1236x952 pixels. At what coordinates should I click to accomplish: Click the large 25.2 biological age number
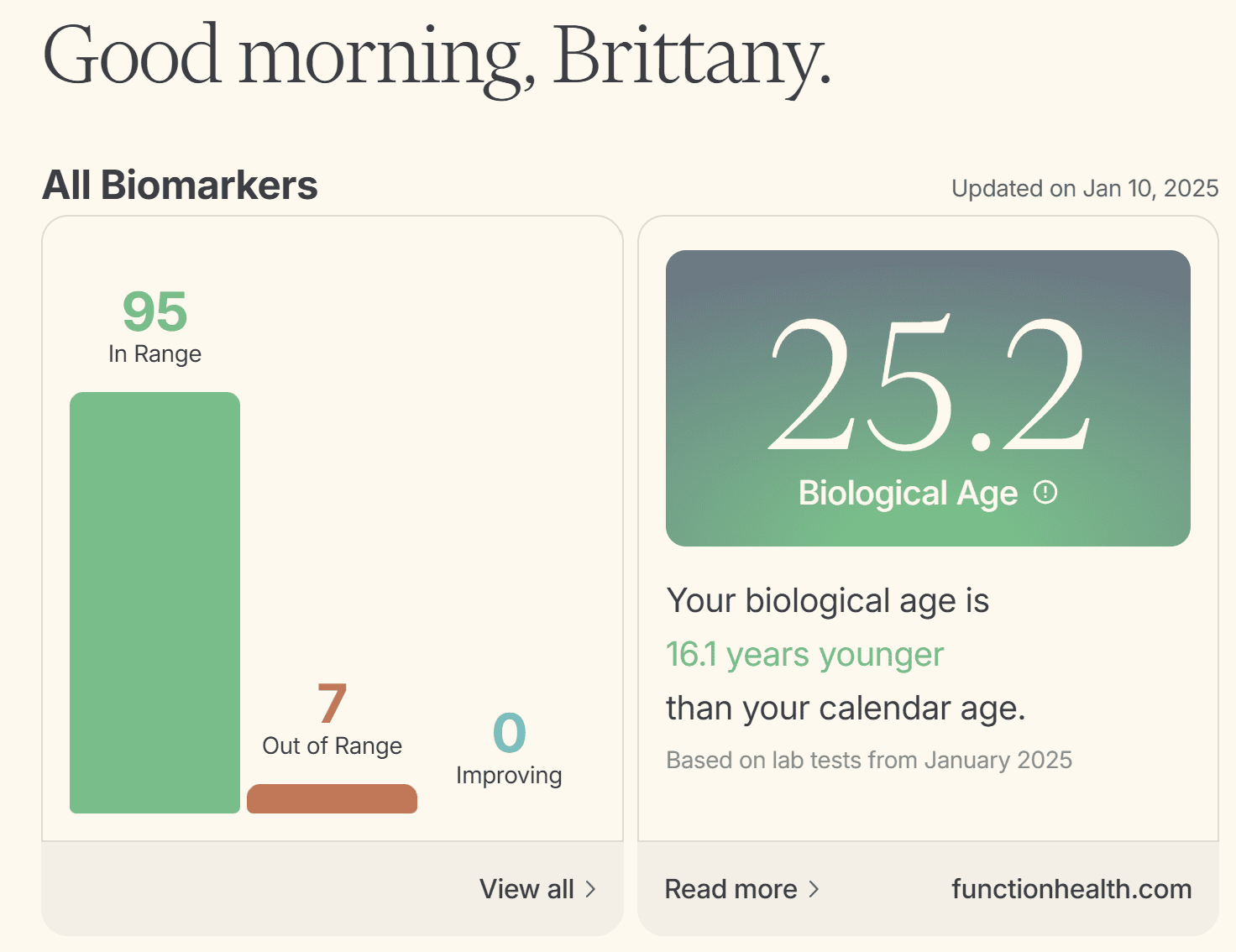pyautogui.click(x=928, y=384)
